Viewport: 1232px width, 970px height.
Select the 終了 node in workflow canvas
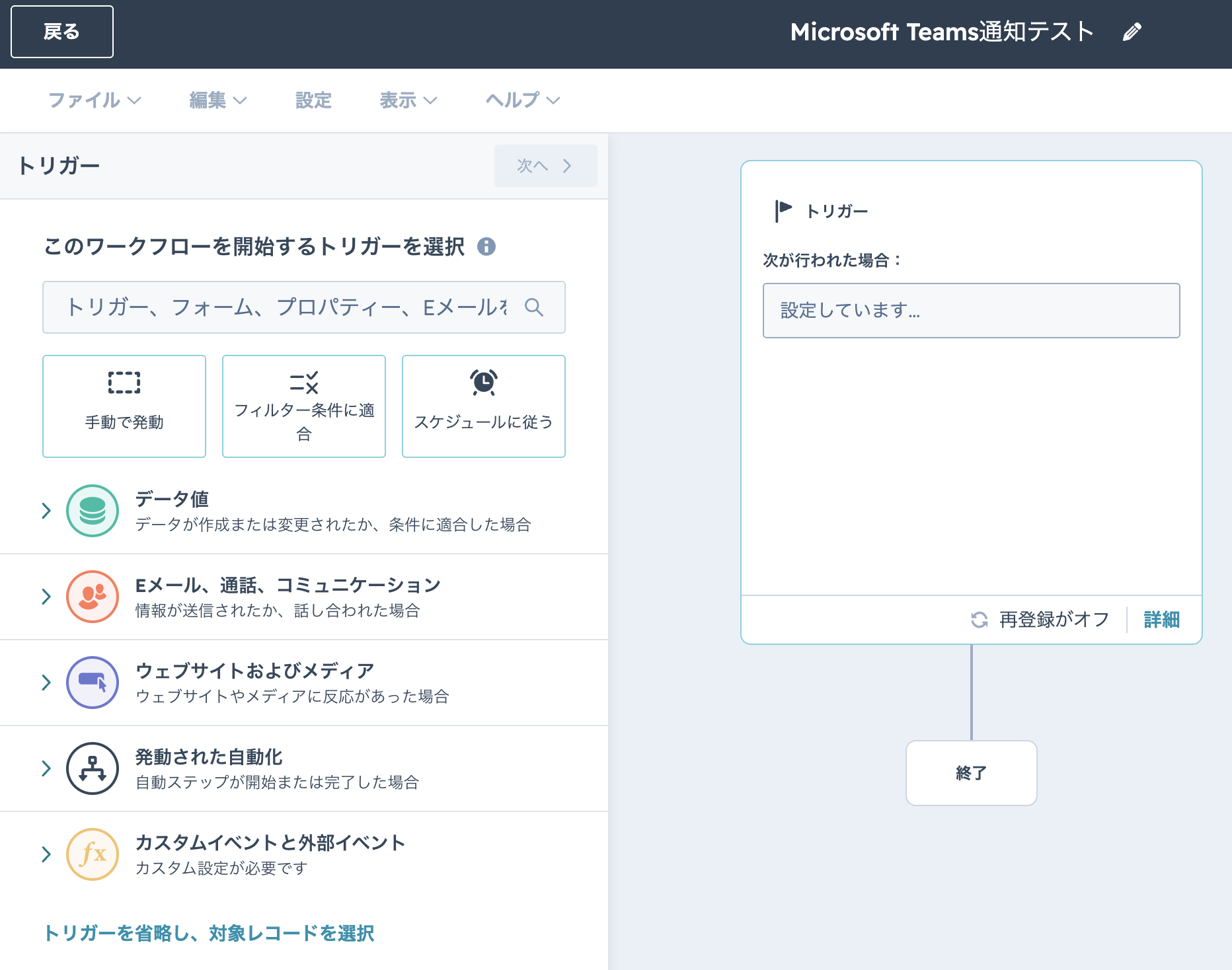pos(972,773)
